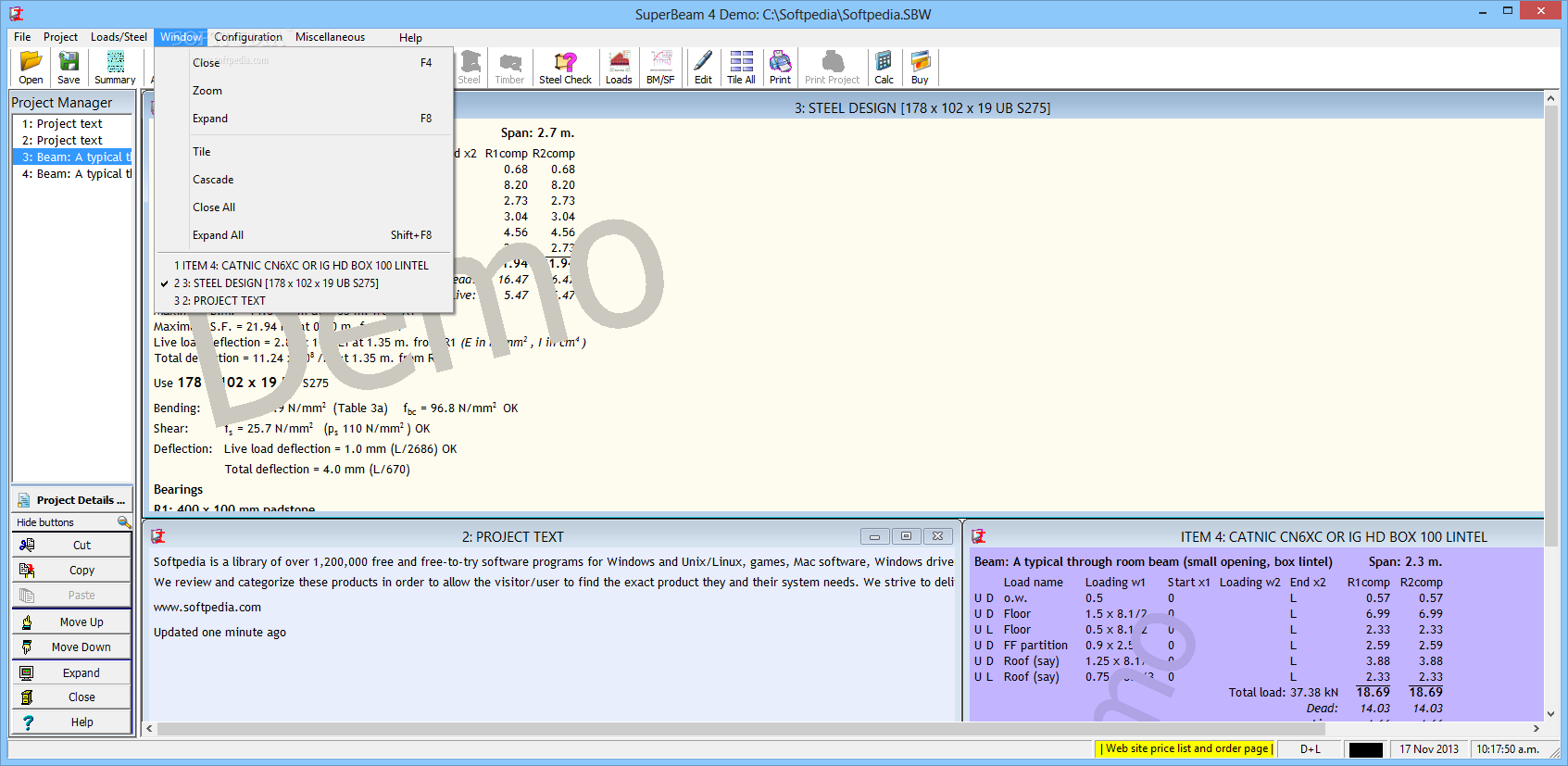
Task: Click the Expand button in Project Manager
Action: point(72,673)
